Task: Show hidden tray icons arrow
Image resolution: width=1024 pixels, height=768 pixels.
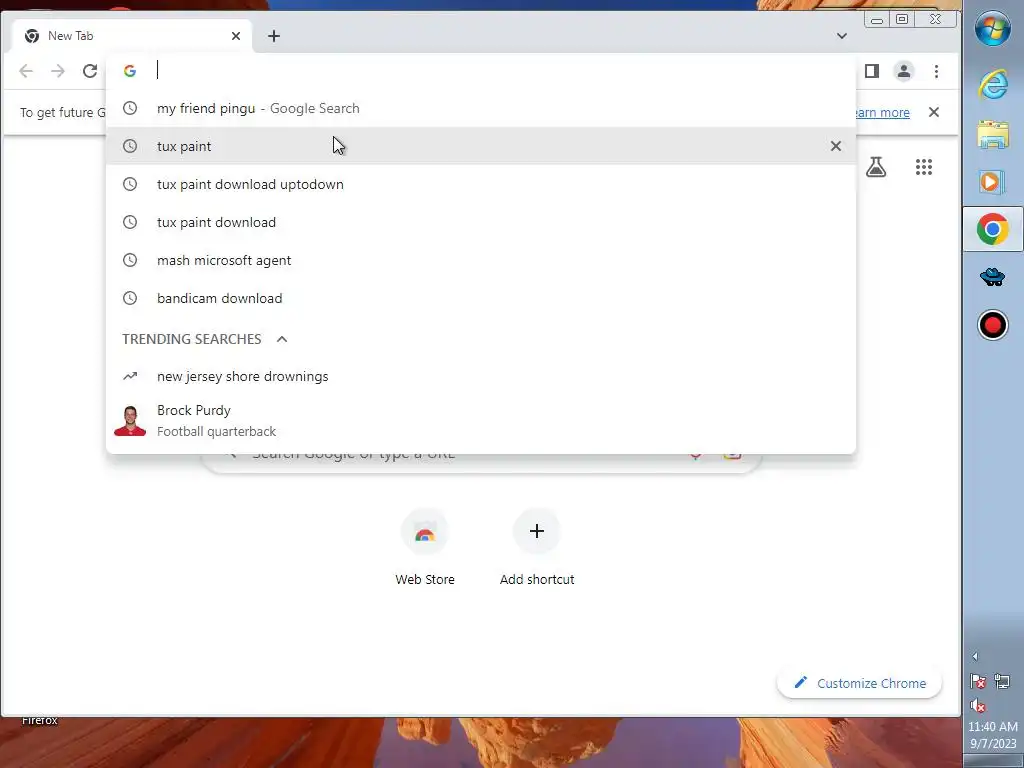Action: pos(975,657)
